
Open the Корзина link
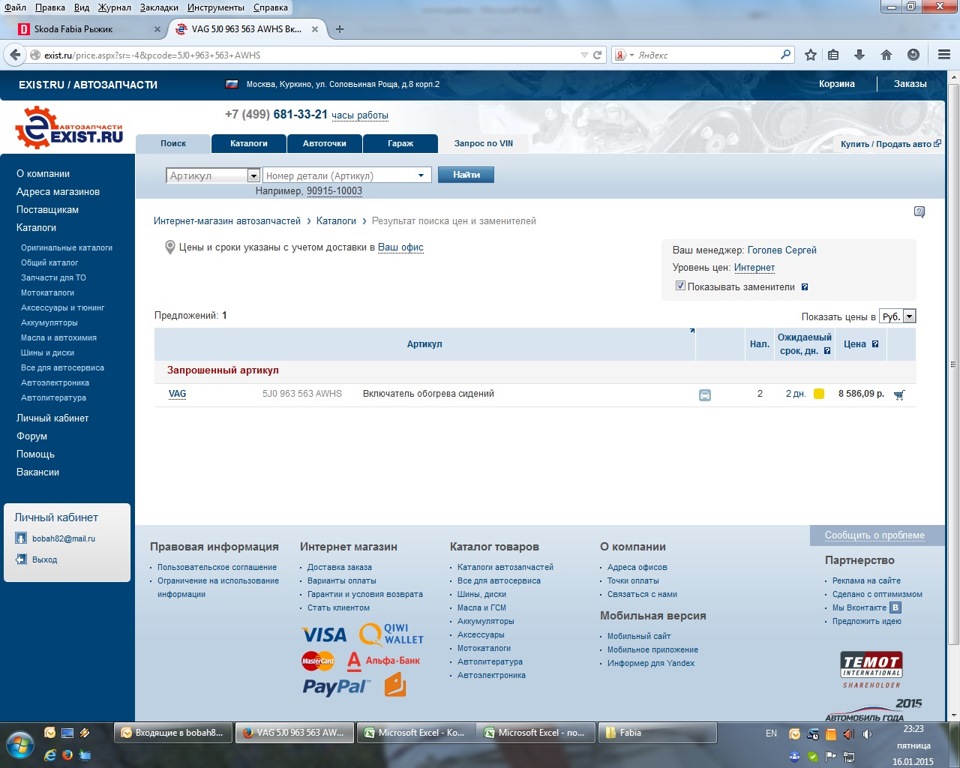836,84
